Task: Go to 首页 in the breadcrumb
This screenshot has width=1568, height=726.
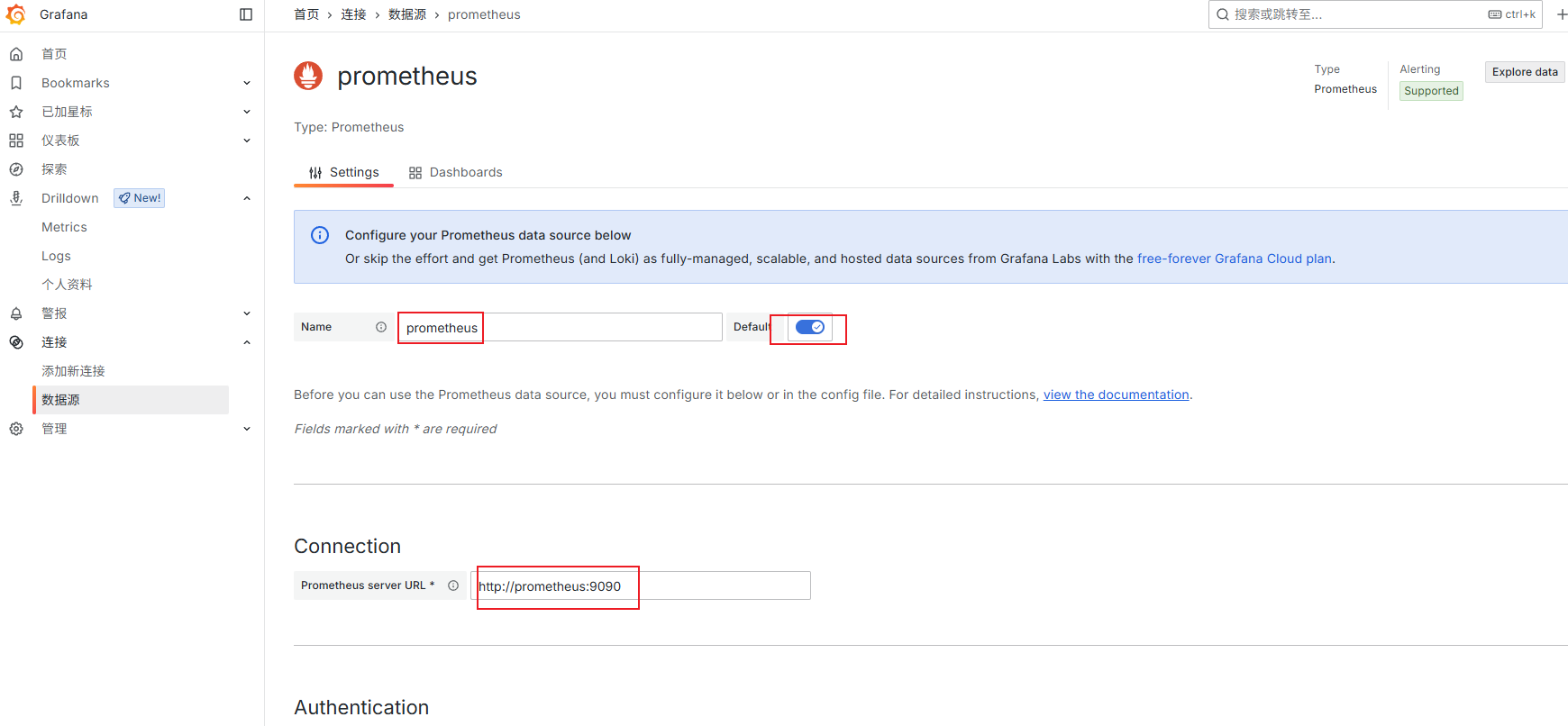Action: pyautogui.click(x=306, y=14)
